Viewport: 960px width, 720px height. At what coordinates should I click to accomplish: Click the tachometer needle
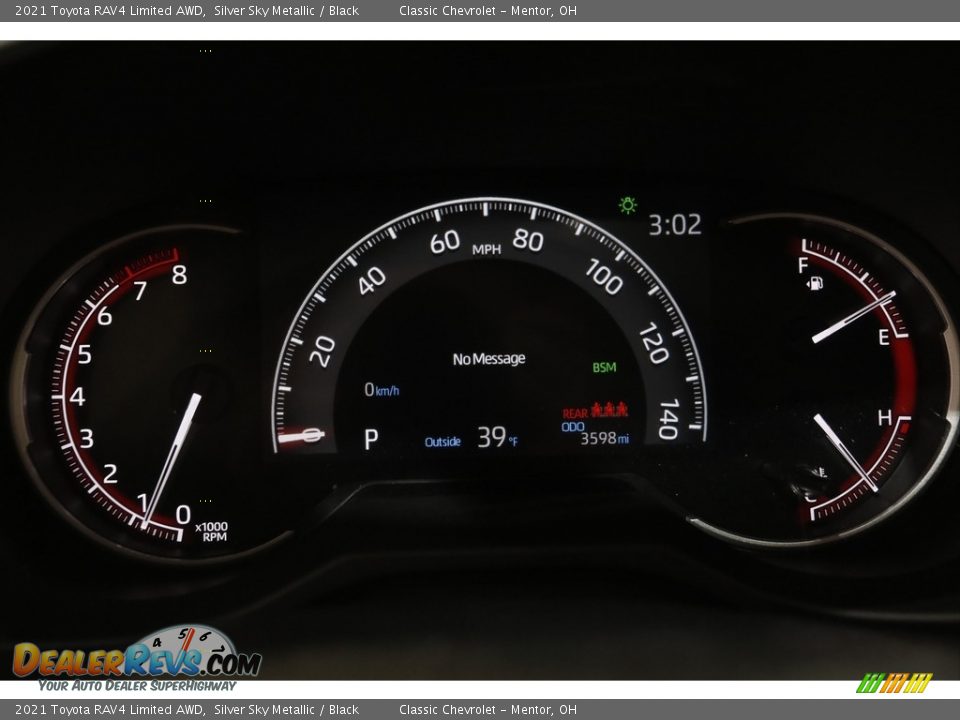171,460
